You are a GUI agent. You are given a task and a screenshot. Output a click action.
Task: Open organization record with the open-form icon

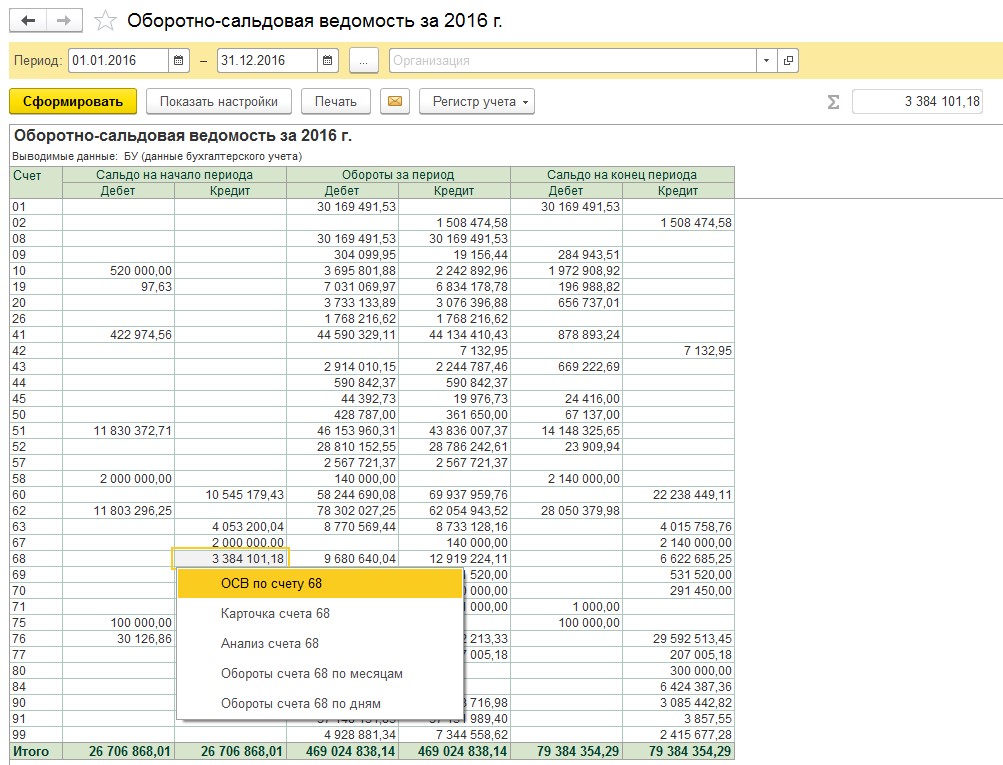pos(789,61)
